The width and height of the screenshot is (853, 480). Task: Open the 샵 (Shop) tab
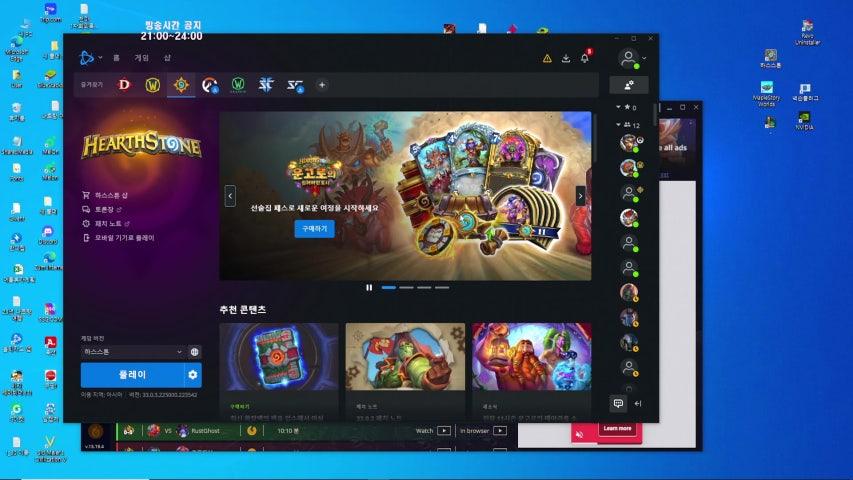(167, 58)
